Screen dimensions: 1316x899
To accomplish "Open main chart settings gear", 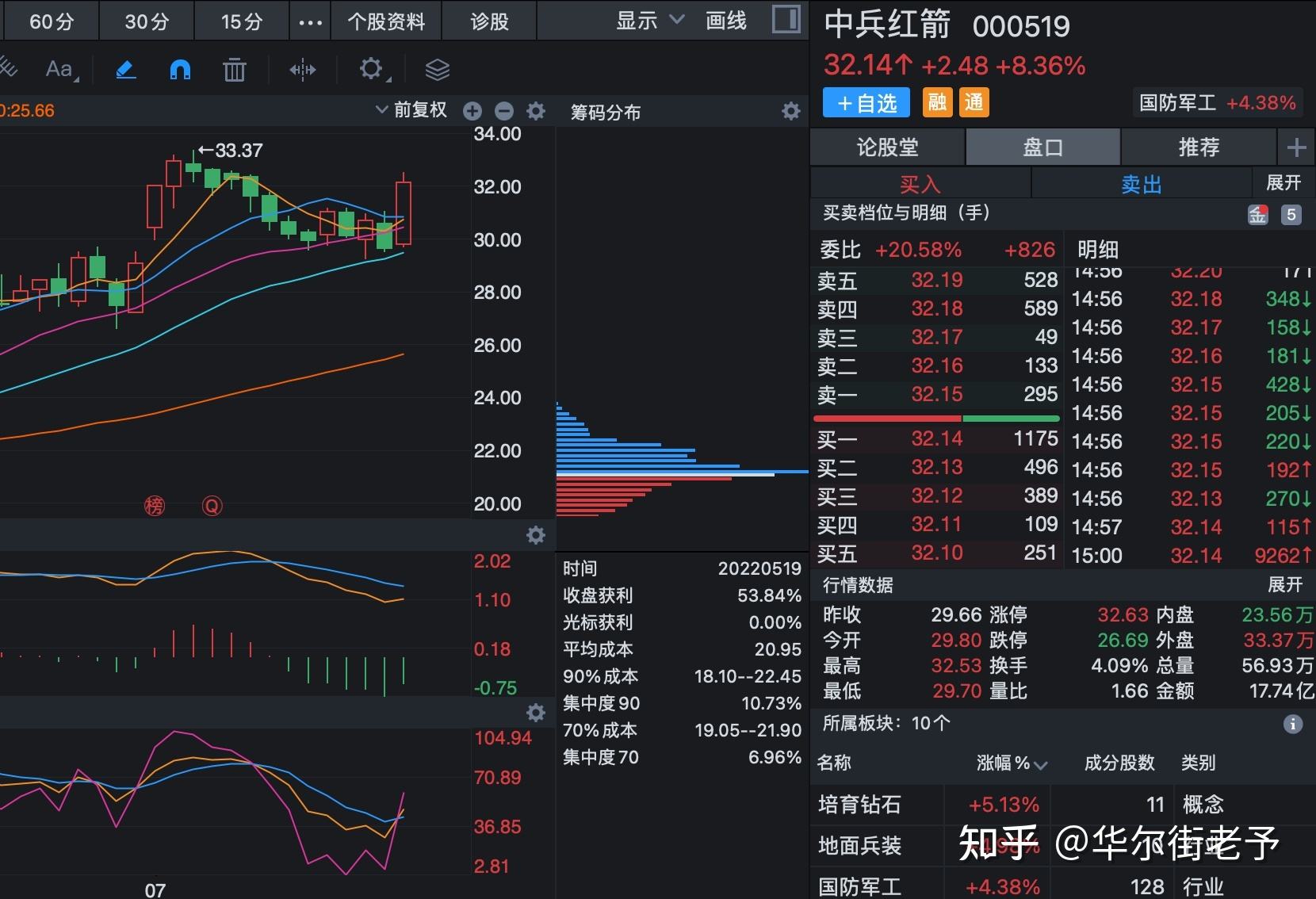I will (536, 111).
